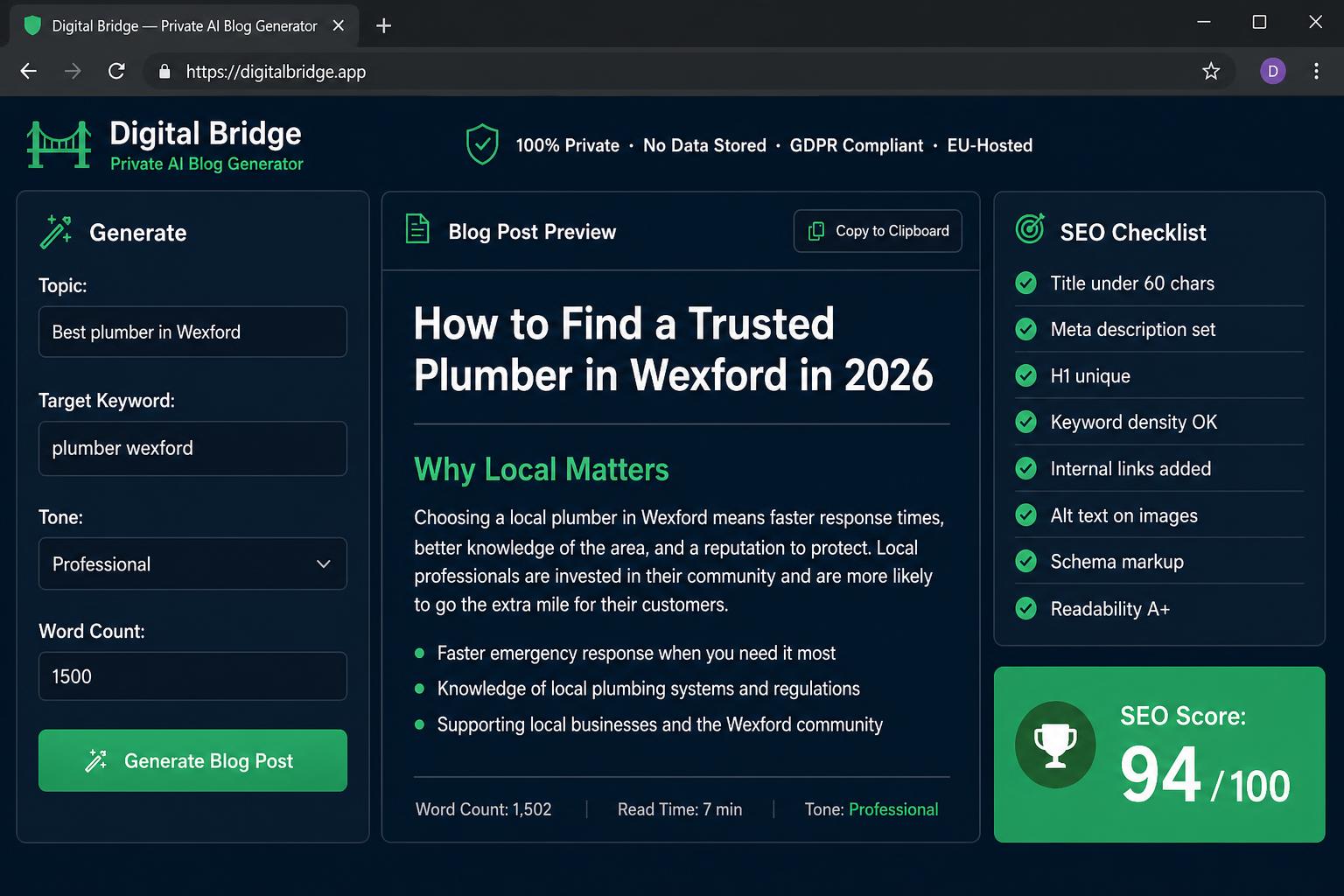Viewport: 1344px width, 896px height.
Task: Click the check icon for Title under 60 chars
Action: pyautogui.click(x=1025, y=283)
